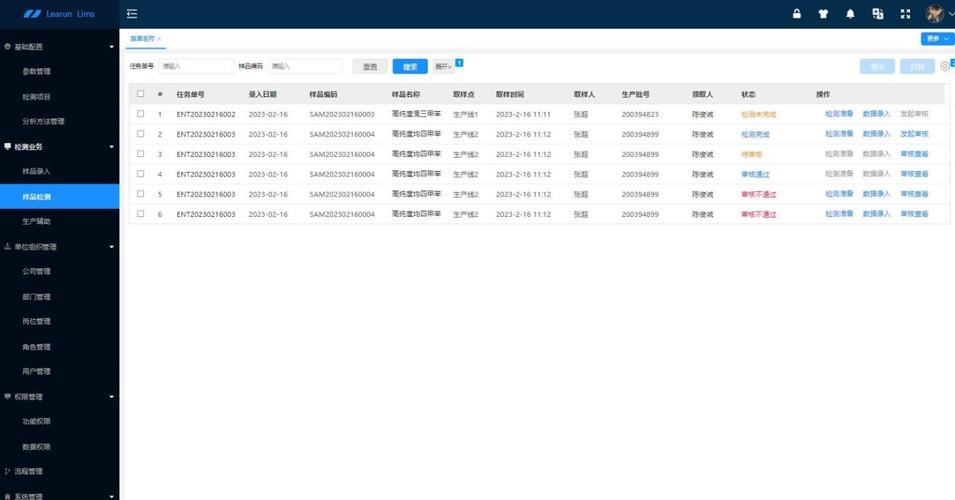Viewport: 955px width, 500px height.
Task: Click the 重置 reset button
Action: tap(370, 66)
